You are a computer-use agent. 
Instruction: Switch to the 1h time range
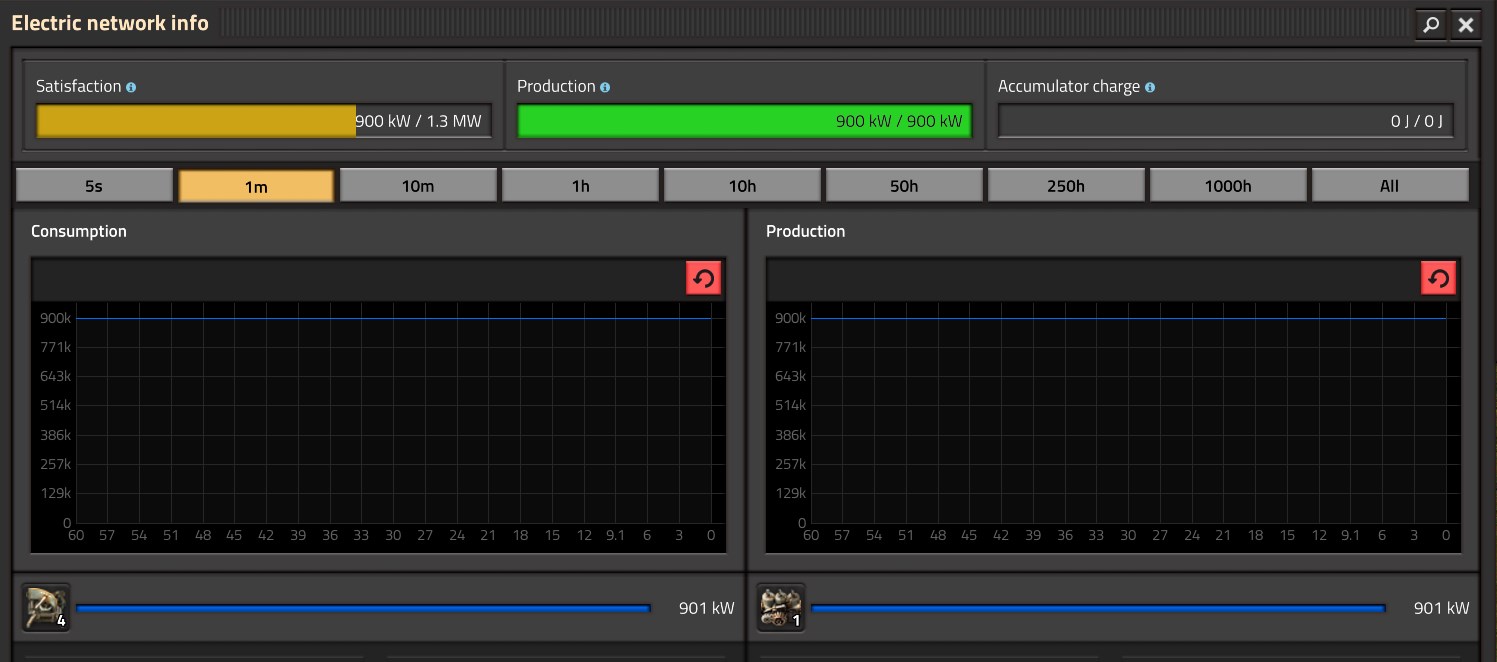(580, 186)
